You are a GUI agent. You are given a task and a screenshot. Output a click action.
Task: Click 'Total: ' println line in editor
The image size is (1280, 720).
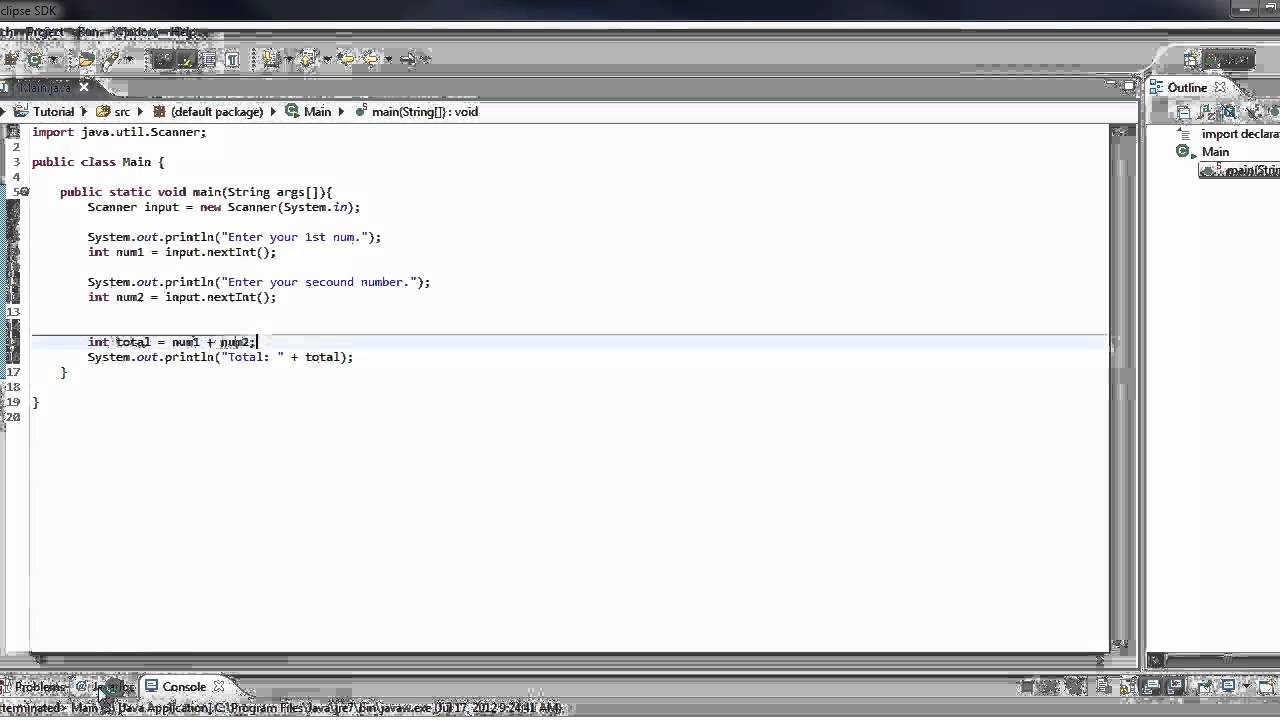(220, 357)
